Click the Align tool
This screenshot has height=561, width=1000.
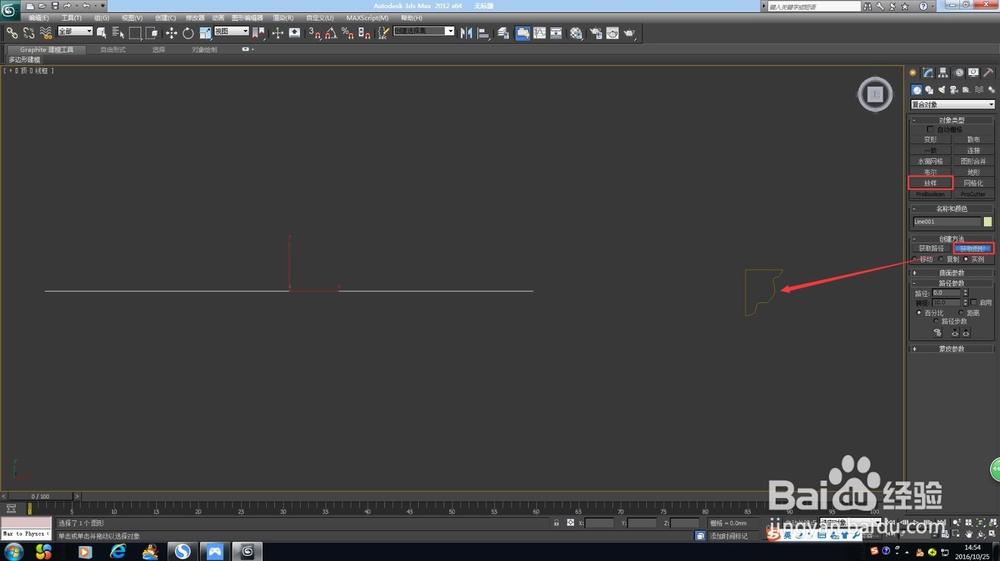coord(483,33)
